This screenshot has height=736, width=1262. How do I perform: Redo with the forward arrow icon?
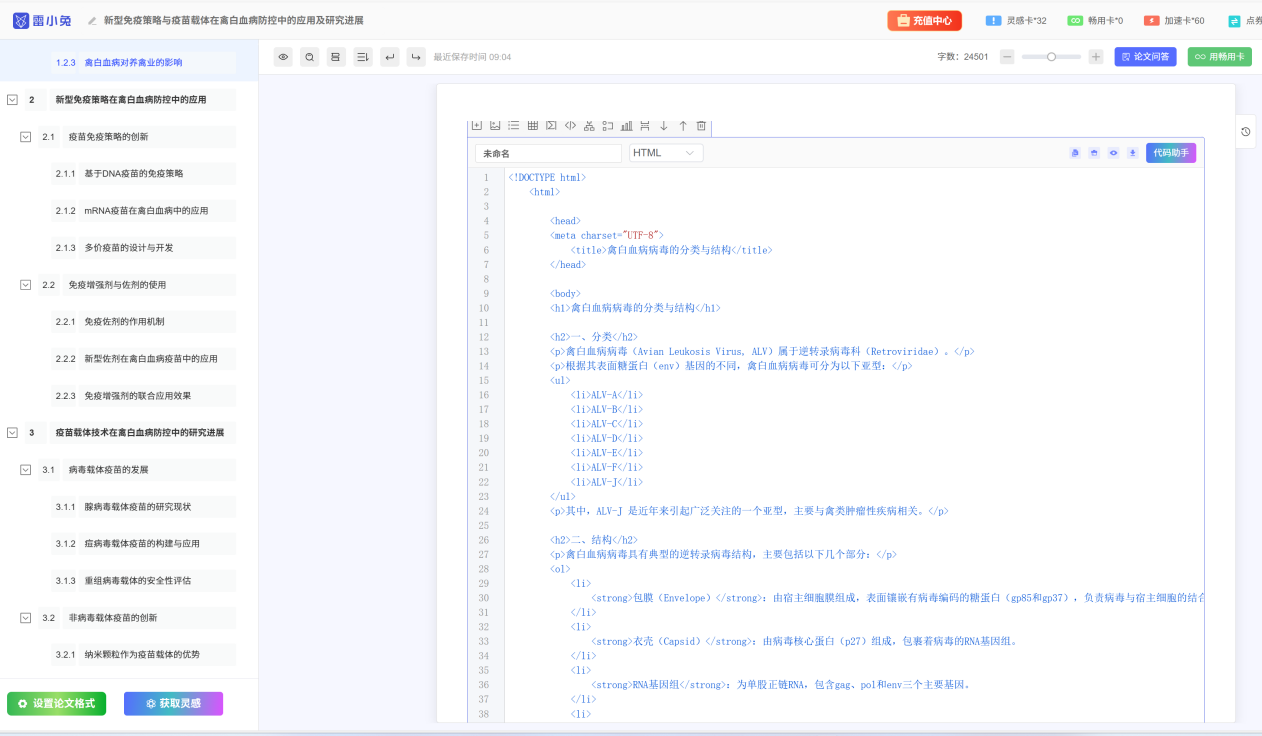(416, 57)
